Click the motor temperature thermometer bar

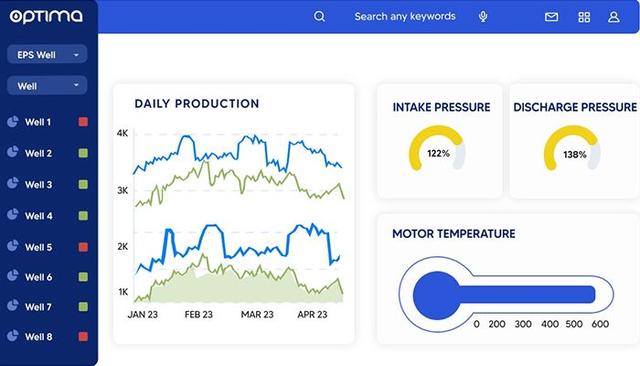(x=504, y=295)
